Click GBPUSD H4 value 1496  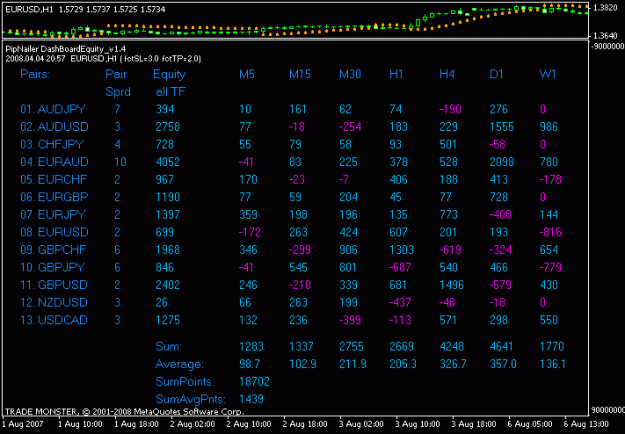pos(452,285)
